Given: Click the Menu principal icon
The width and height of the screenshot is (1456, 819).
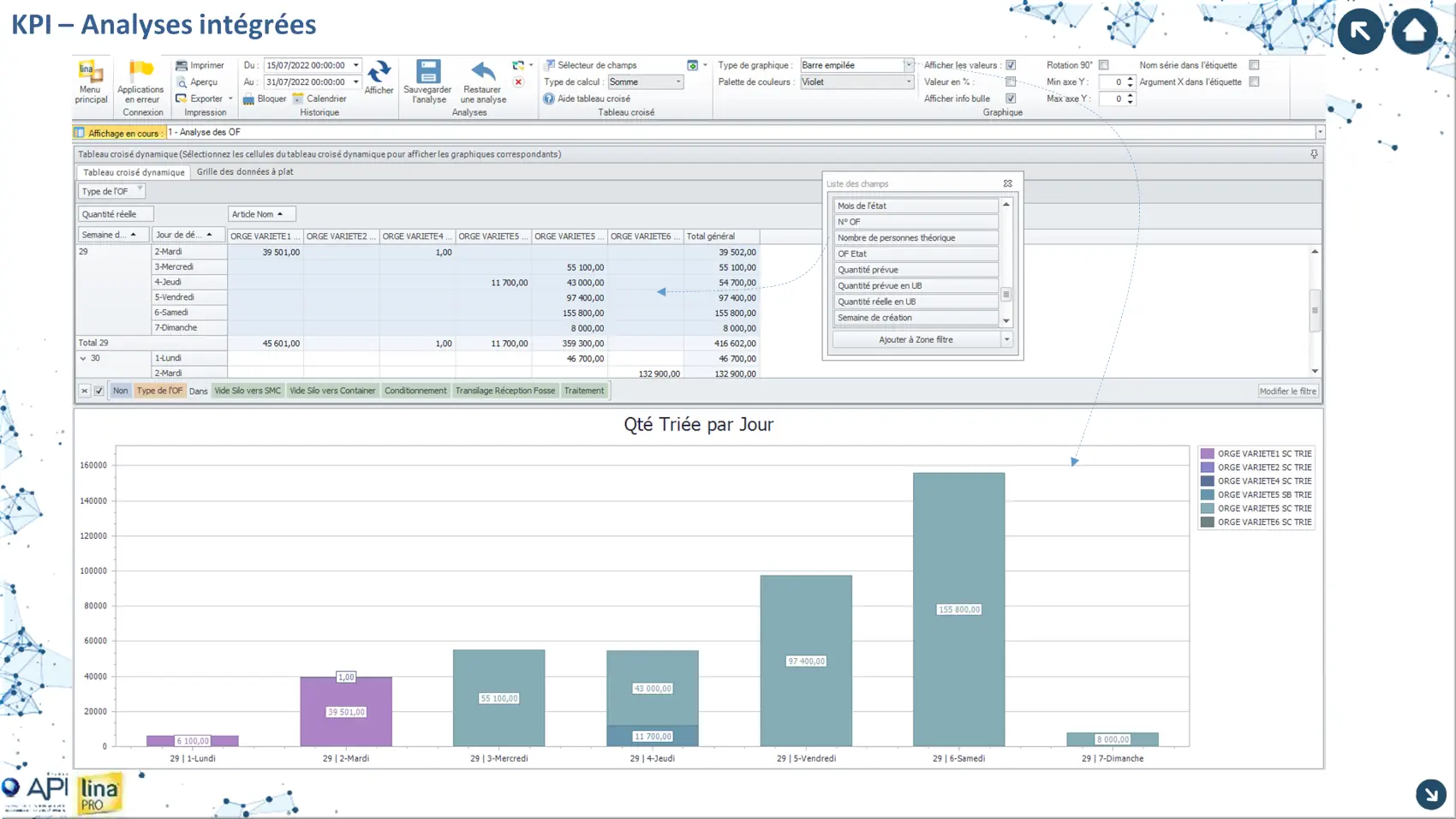Looking at the screenshot, I should click(91, 72).
